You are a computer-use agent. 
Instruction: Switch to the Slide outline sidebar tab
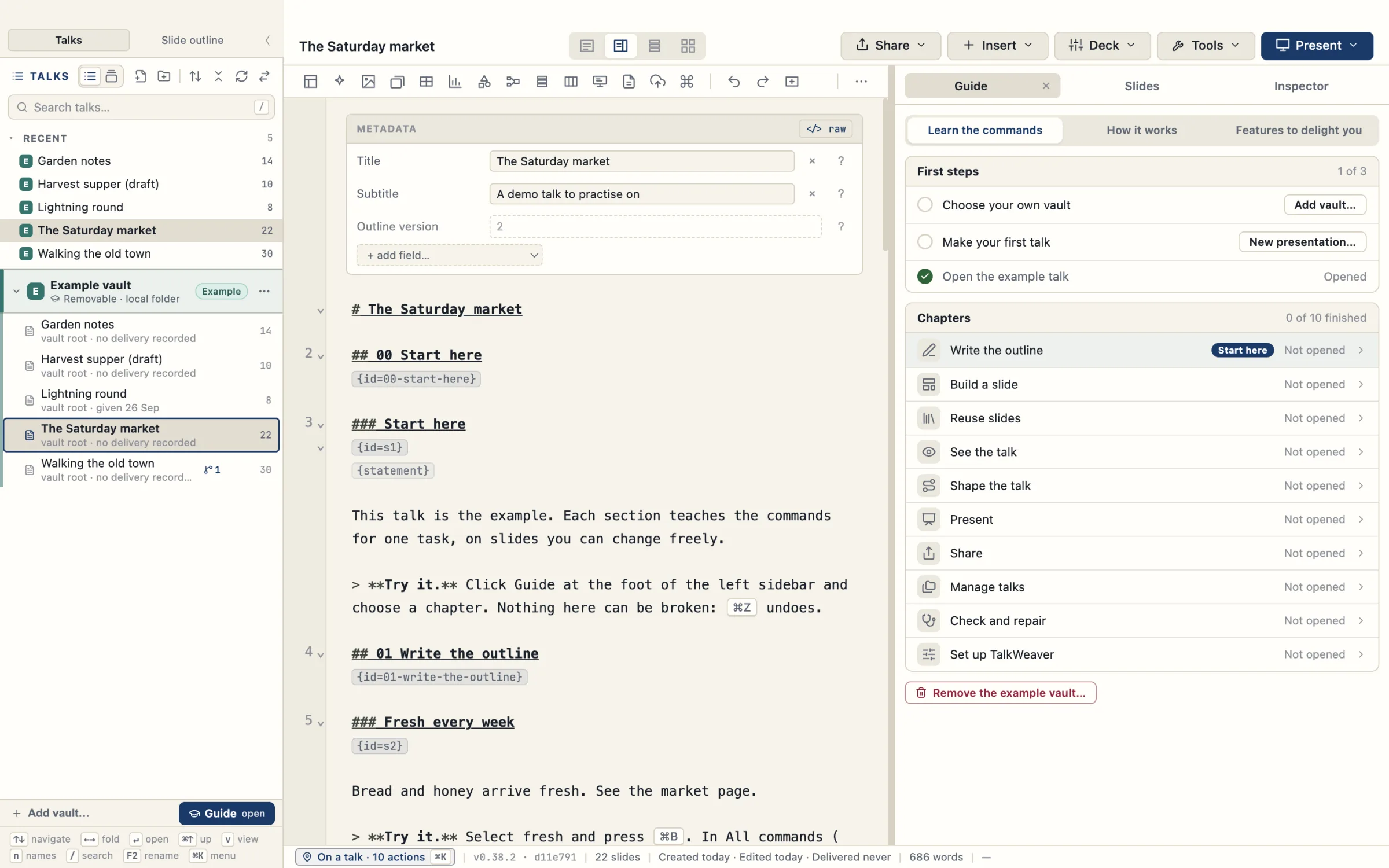click(192, 41)
